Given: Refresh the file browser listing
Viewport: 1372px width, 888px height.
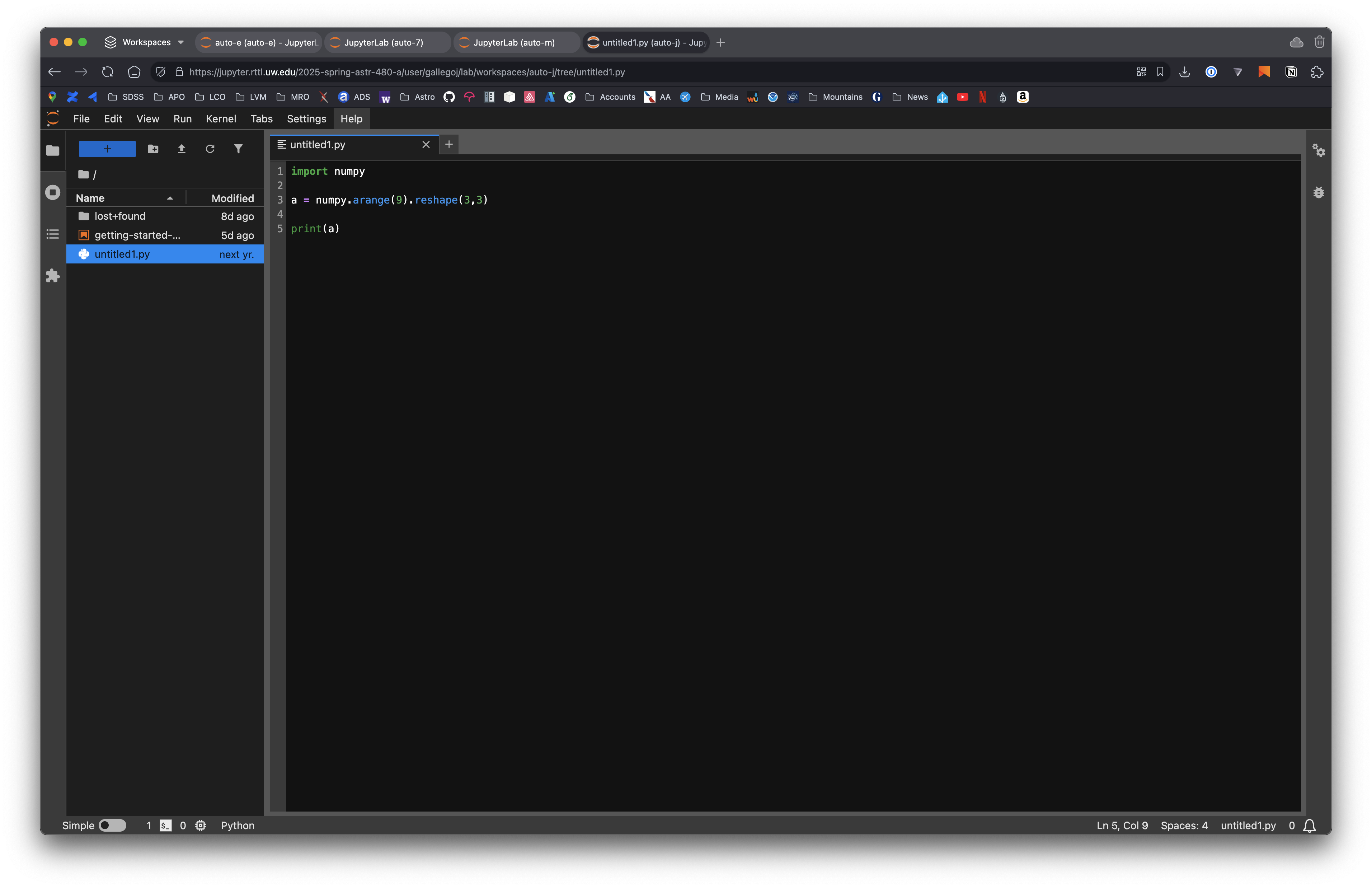Looking at the screenshot, I should 210,149.
